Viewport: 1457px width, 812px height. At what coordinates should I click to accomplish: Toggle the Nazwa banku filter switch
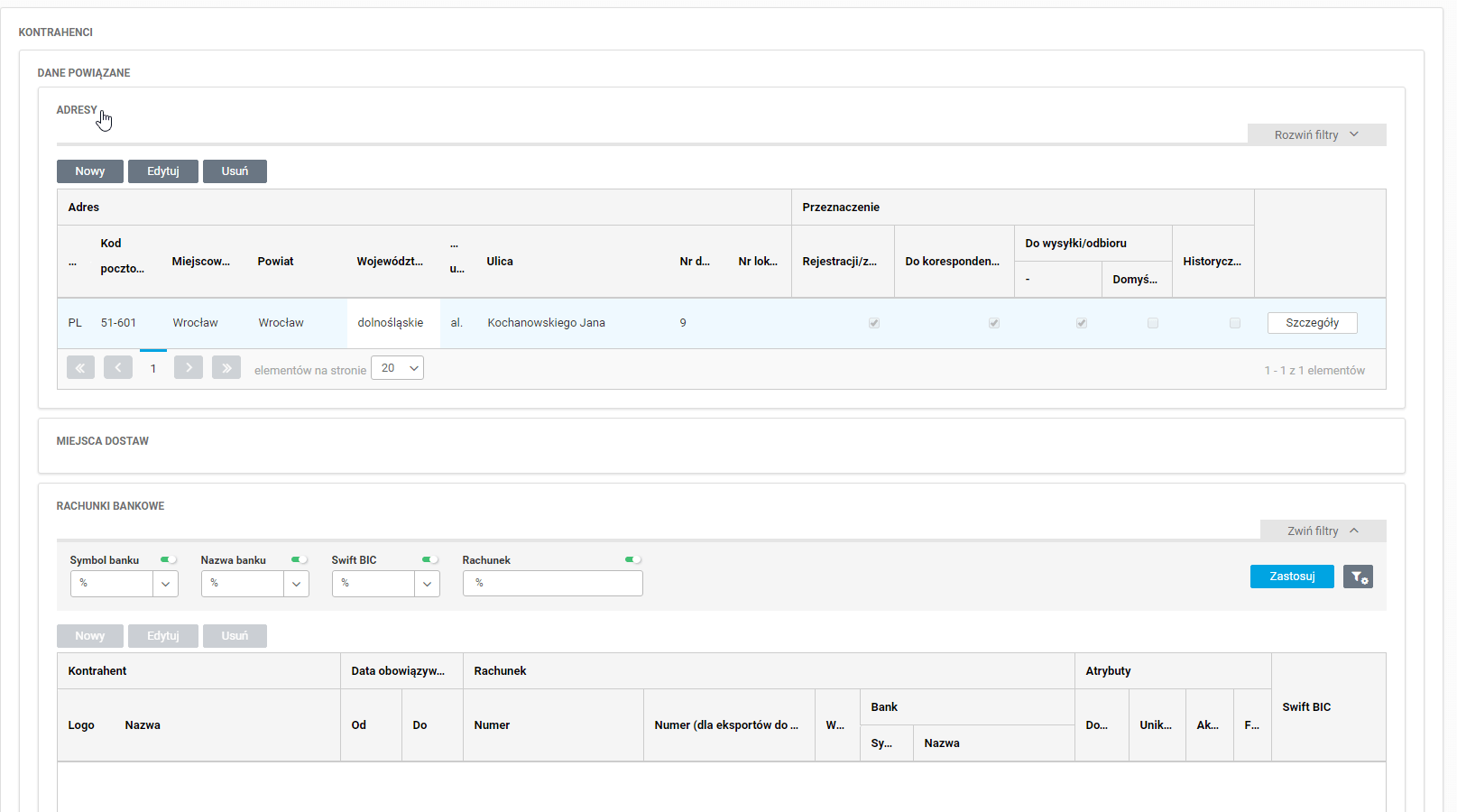click(x=300, y=560)
